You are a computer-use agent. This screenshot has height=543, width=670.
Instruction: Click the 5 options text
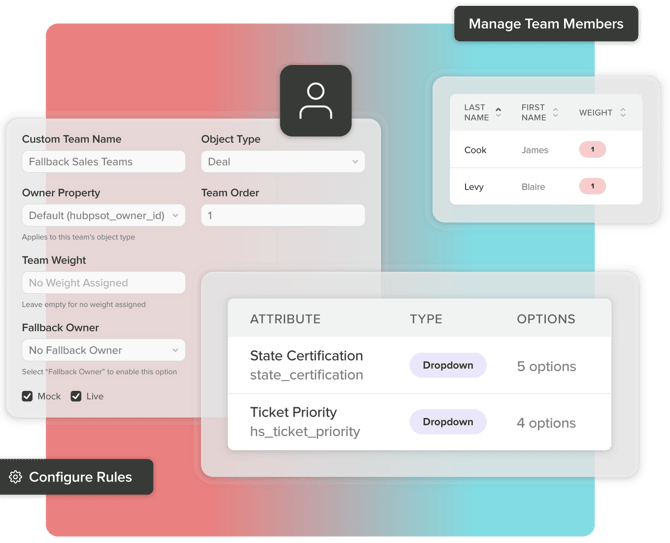pos(546,367)
